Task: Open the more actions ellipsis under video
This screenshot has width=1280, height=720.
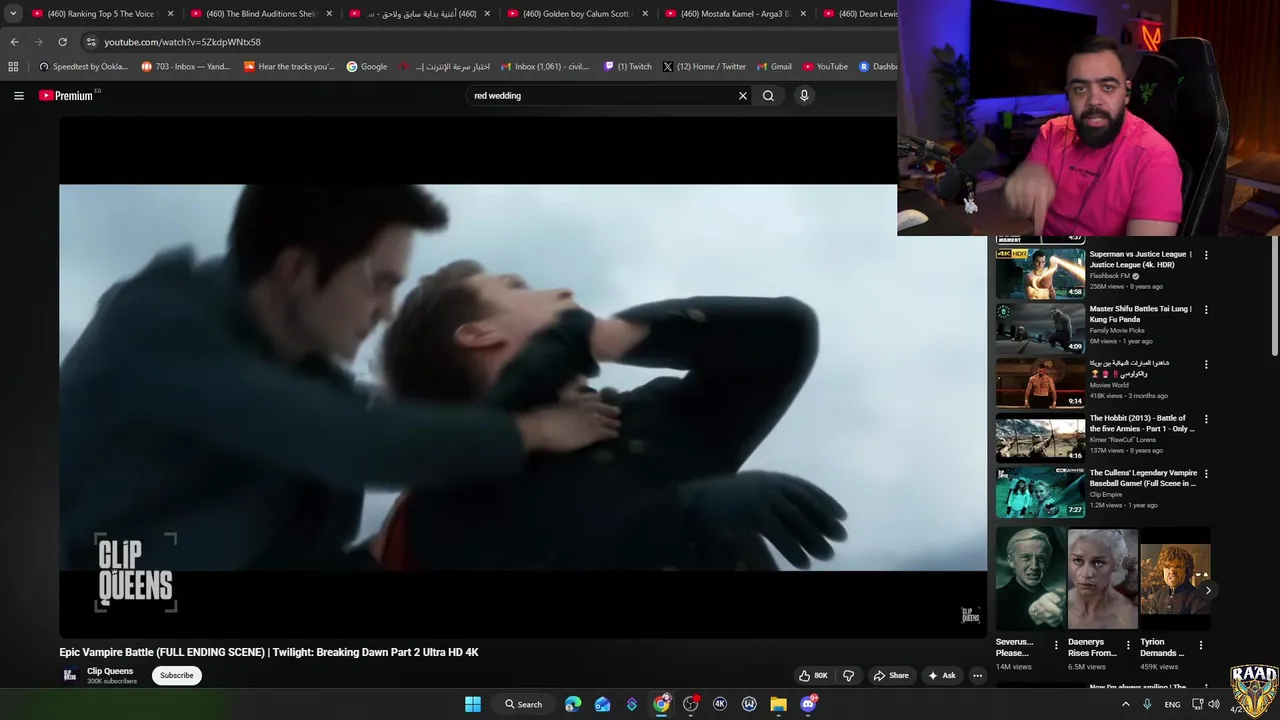Action: pos(978,676)
